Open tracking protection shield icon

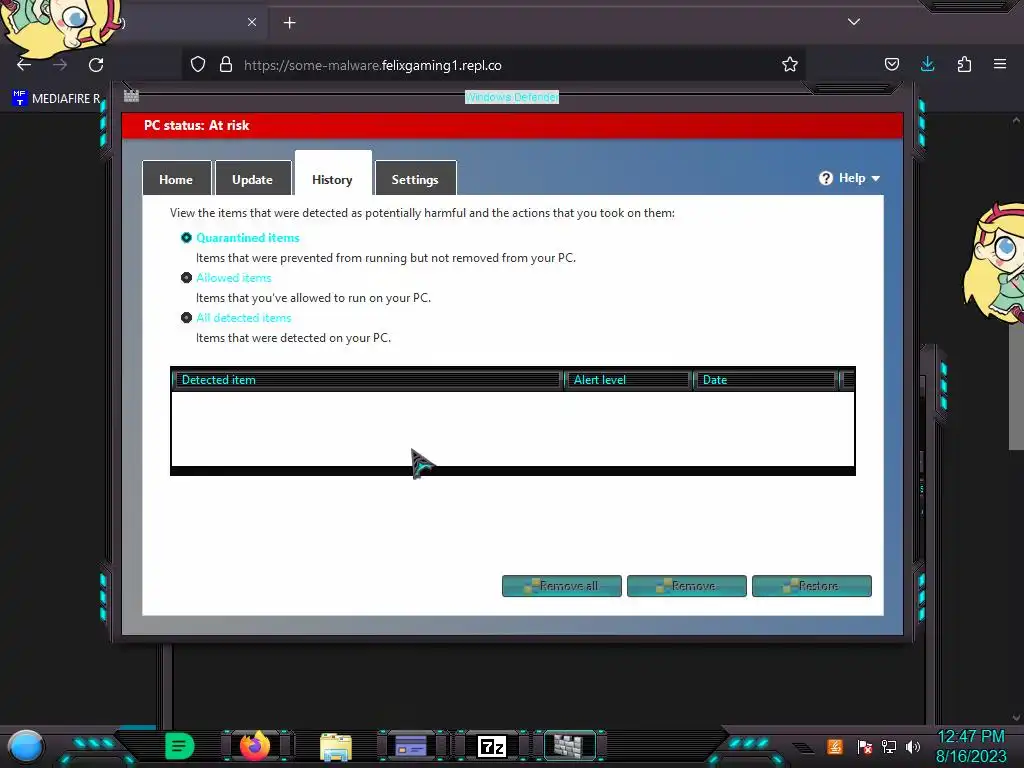point(198,65)
